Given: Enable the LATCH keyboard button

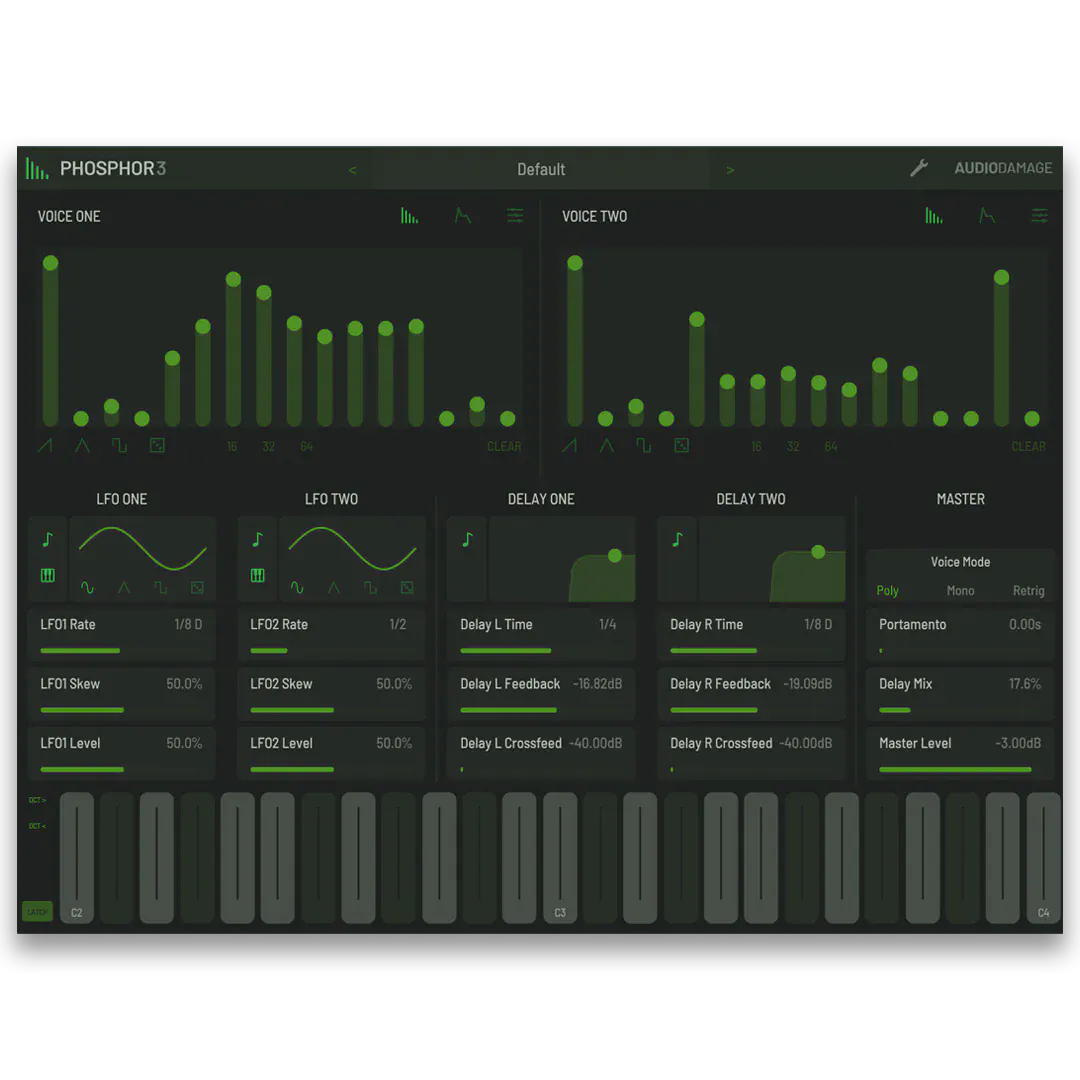Looking at the screenshot, I should [x=37, y=912].
